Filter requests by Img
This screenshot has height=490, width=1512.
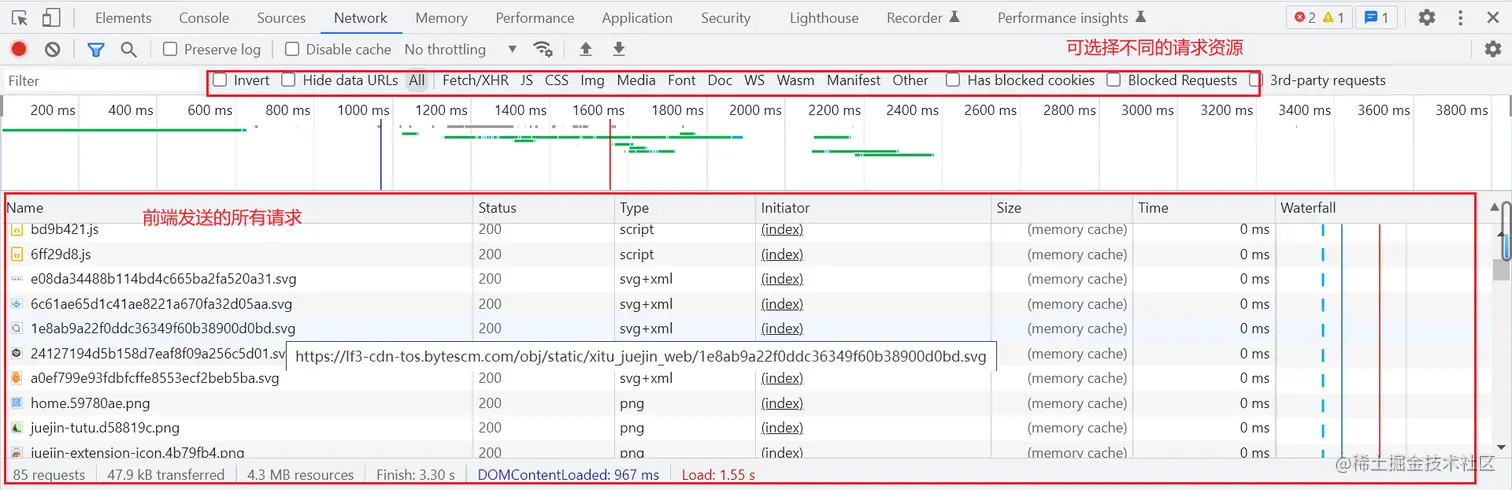(x=592, y=80)
